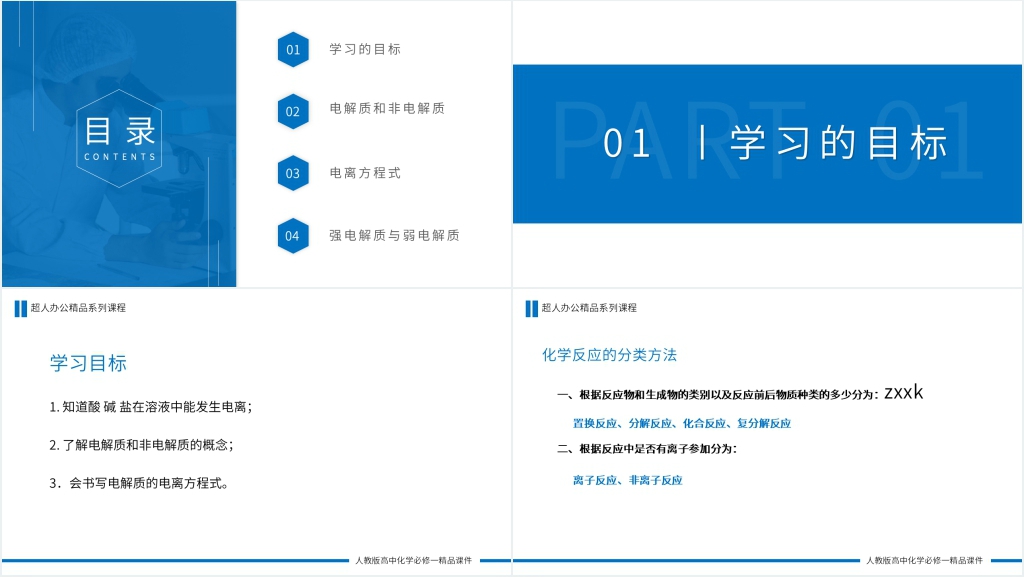Click the 离子反应、非离子反应 blue link
Viewport: 1024px width, 577px height.
coord(625,480)
